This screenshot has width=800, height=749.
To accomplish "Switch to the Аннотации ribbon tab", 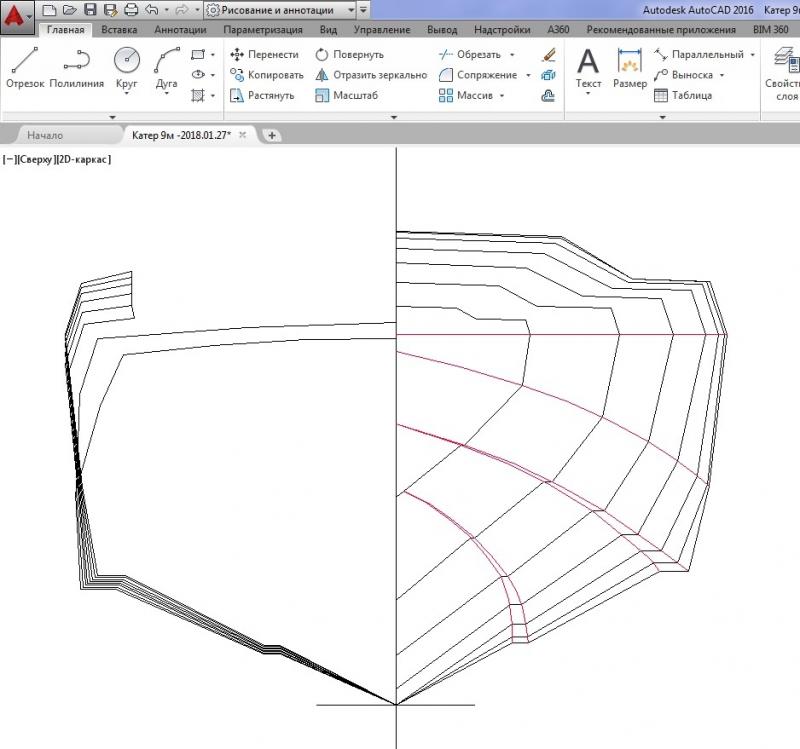I will pyautogui.click(x=180, y=30).
